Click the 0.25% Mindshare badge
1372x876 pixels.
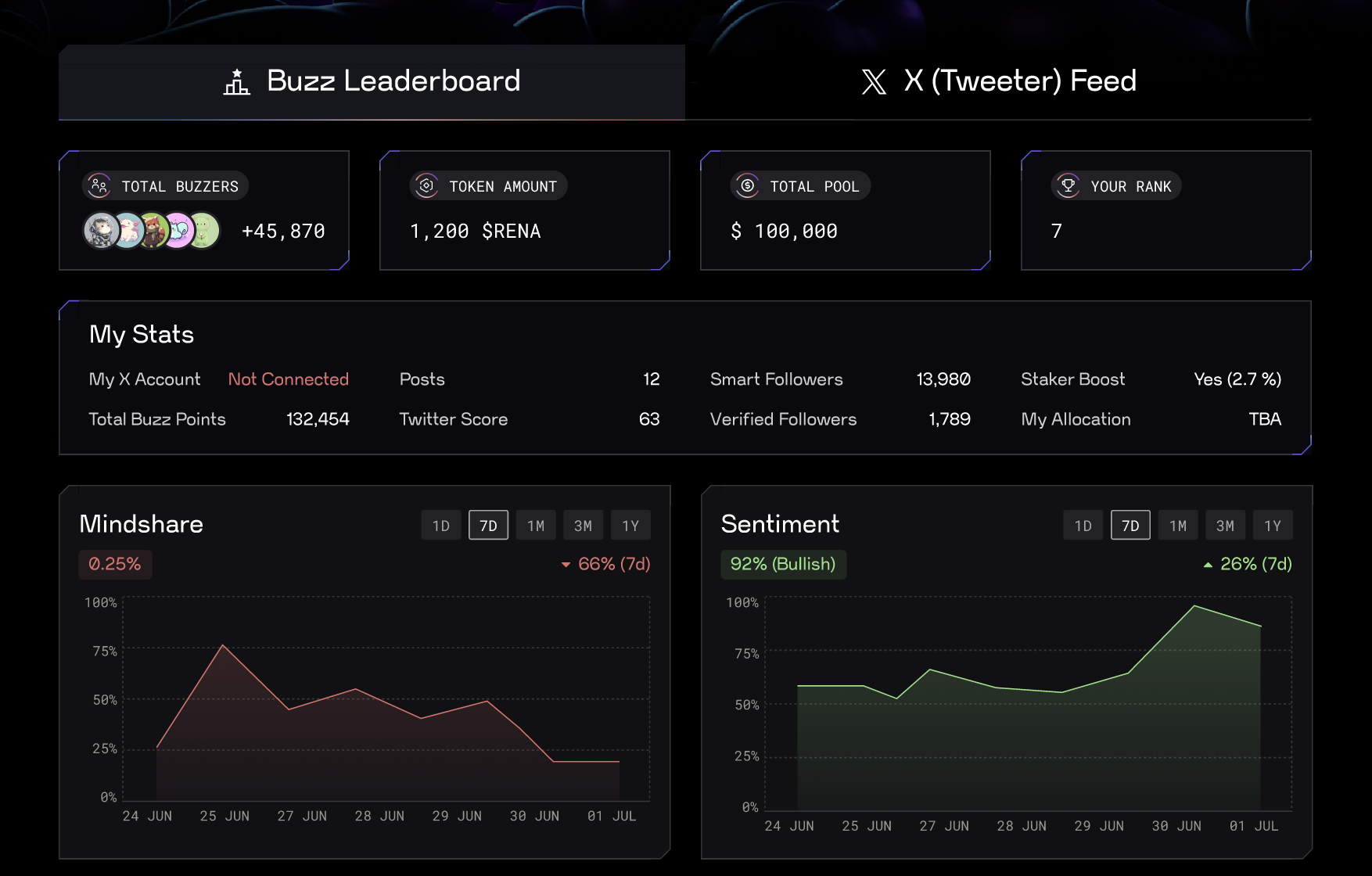click(115, 564)
